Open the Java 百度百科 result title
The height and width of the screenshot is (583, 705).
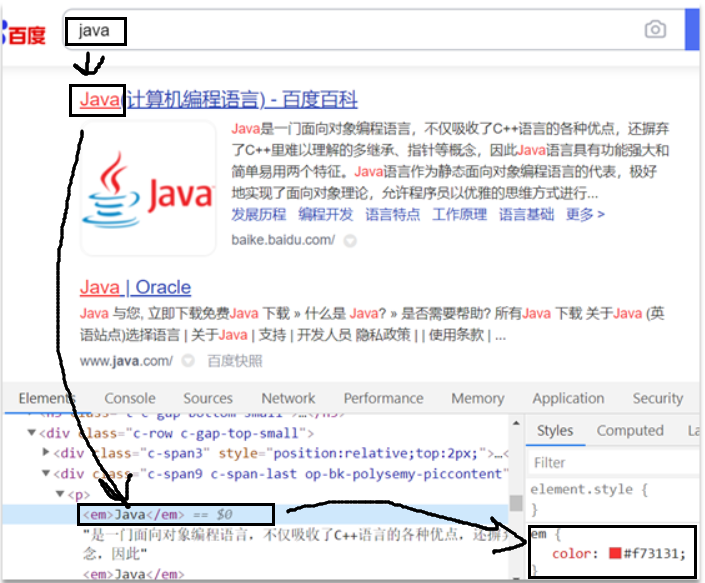pyautogui.click(x=219, y=99)
